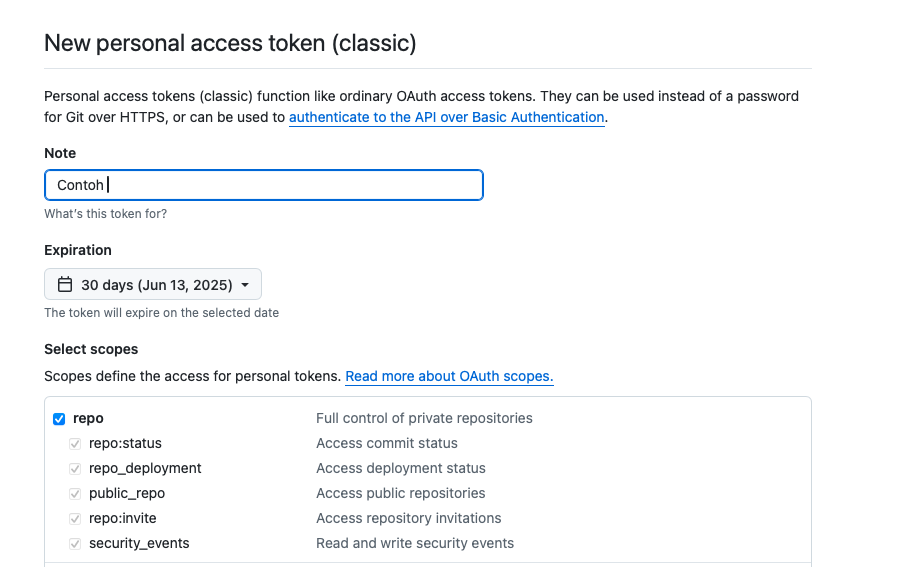The image size is (897, 567).
Task: Toggle the repo:invite checkbox
Action: tap(75, 518)
